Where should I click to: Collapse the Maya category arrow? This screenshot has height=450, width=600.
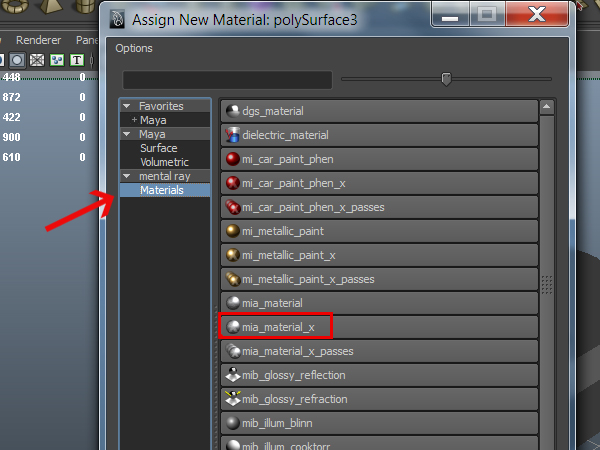[x=127, y=134]
